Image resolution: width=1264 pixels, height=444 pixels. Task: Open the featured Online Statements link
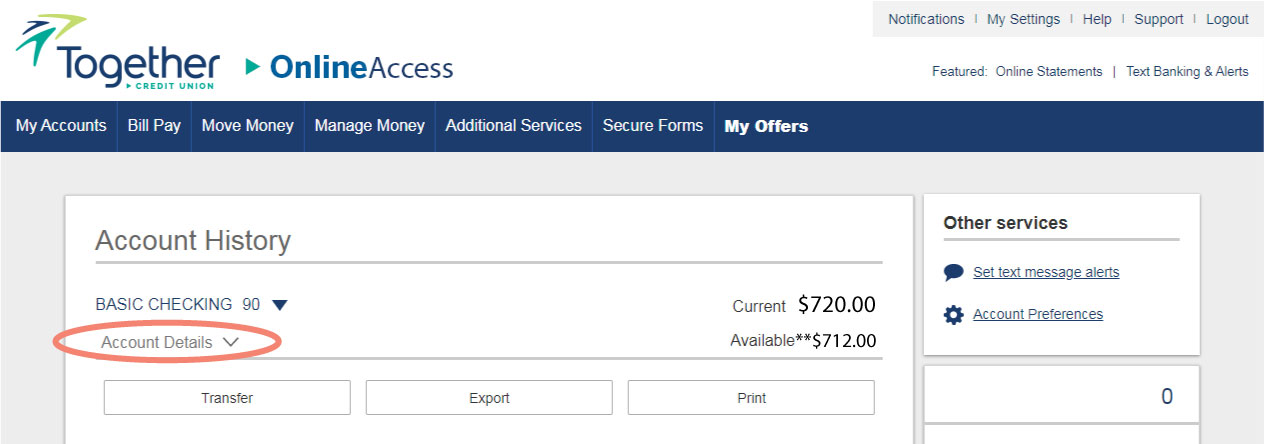coord(1049,72)
